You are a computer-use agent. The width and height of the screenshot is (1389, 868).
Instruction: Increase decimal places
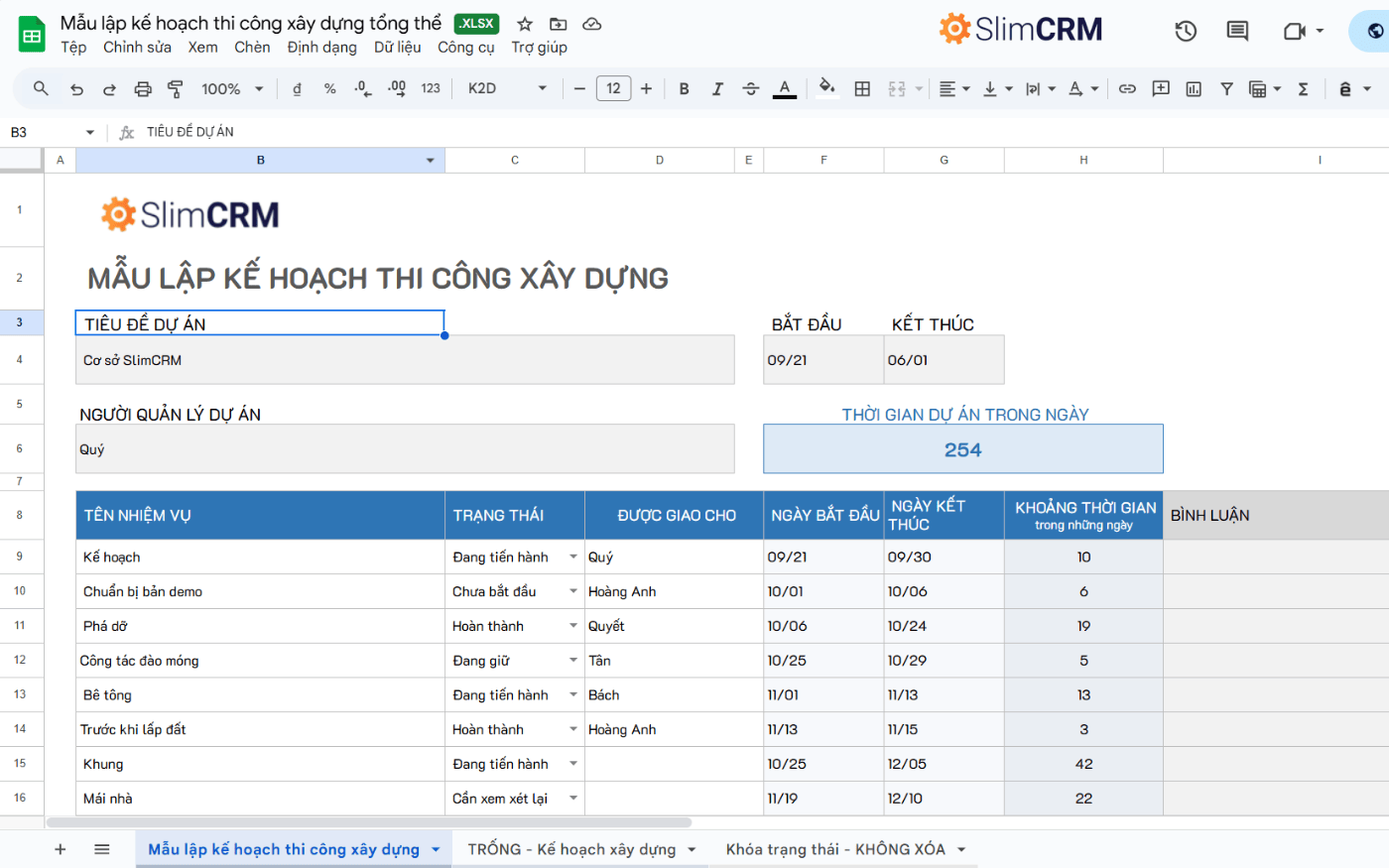tap(397, 89)
